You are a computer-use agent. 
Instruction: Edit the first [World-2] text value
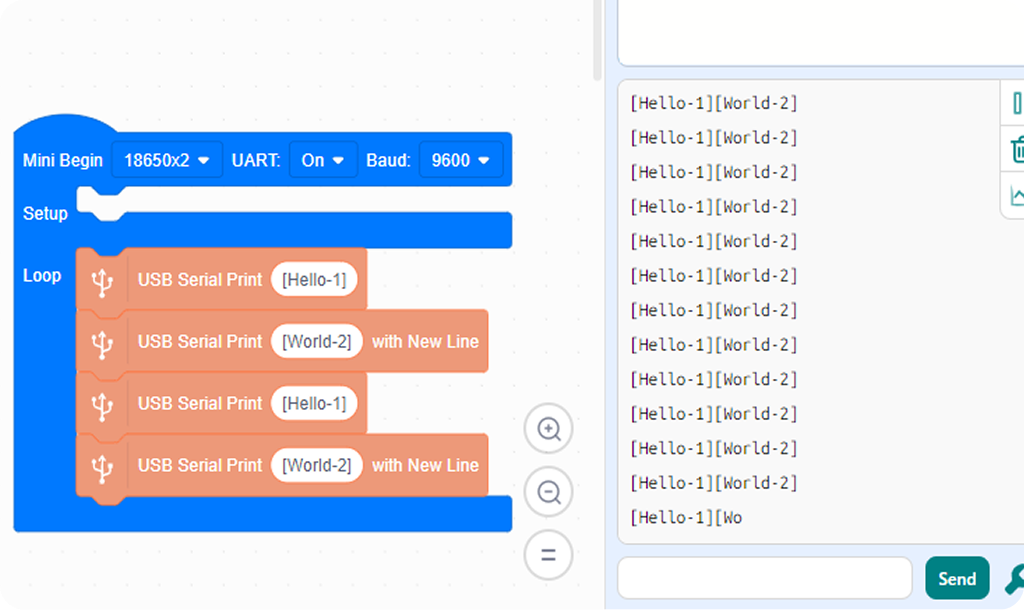317,342
